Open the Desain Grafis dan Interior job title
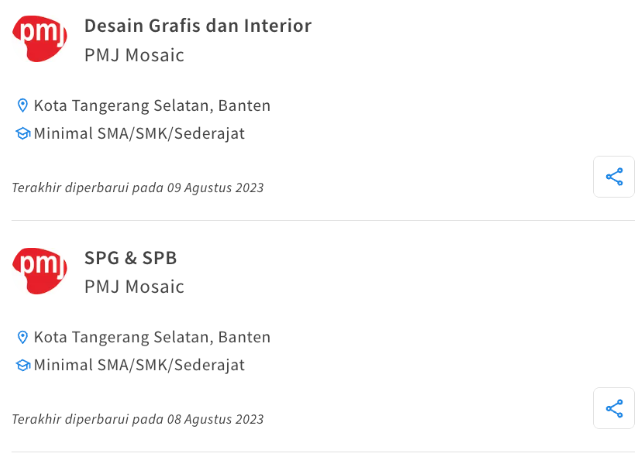Viewport: 643px width, 456px height. tap(198, 26)
